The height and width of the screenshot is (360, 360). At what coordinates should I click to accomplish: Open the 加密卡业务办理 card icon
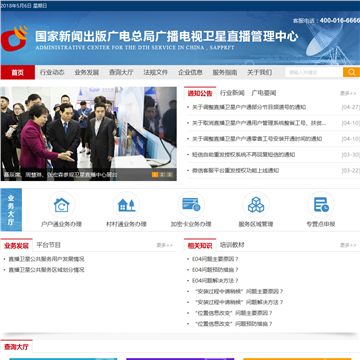point(191,205)
